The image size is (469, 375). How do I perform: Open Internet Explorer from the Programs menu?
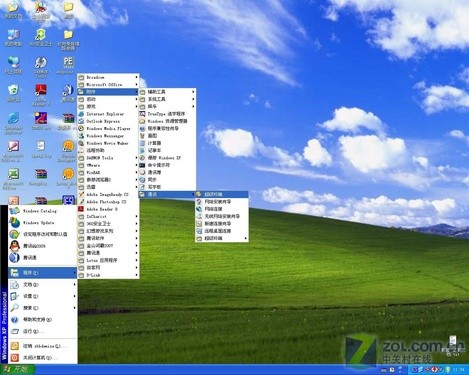[x=108, y=114]
